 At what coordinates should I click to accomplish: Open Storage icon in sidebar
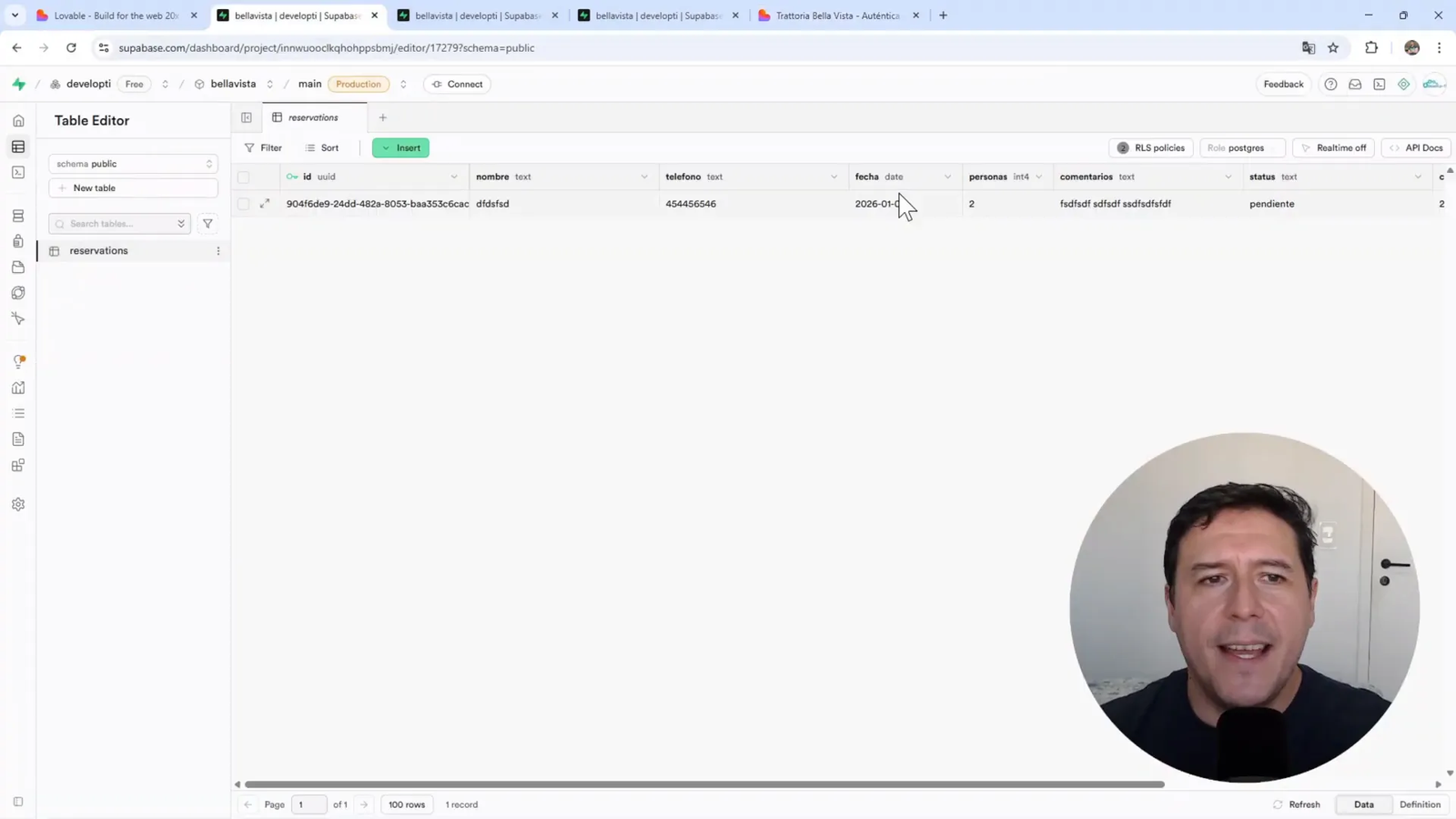[18, 267]
